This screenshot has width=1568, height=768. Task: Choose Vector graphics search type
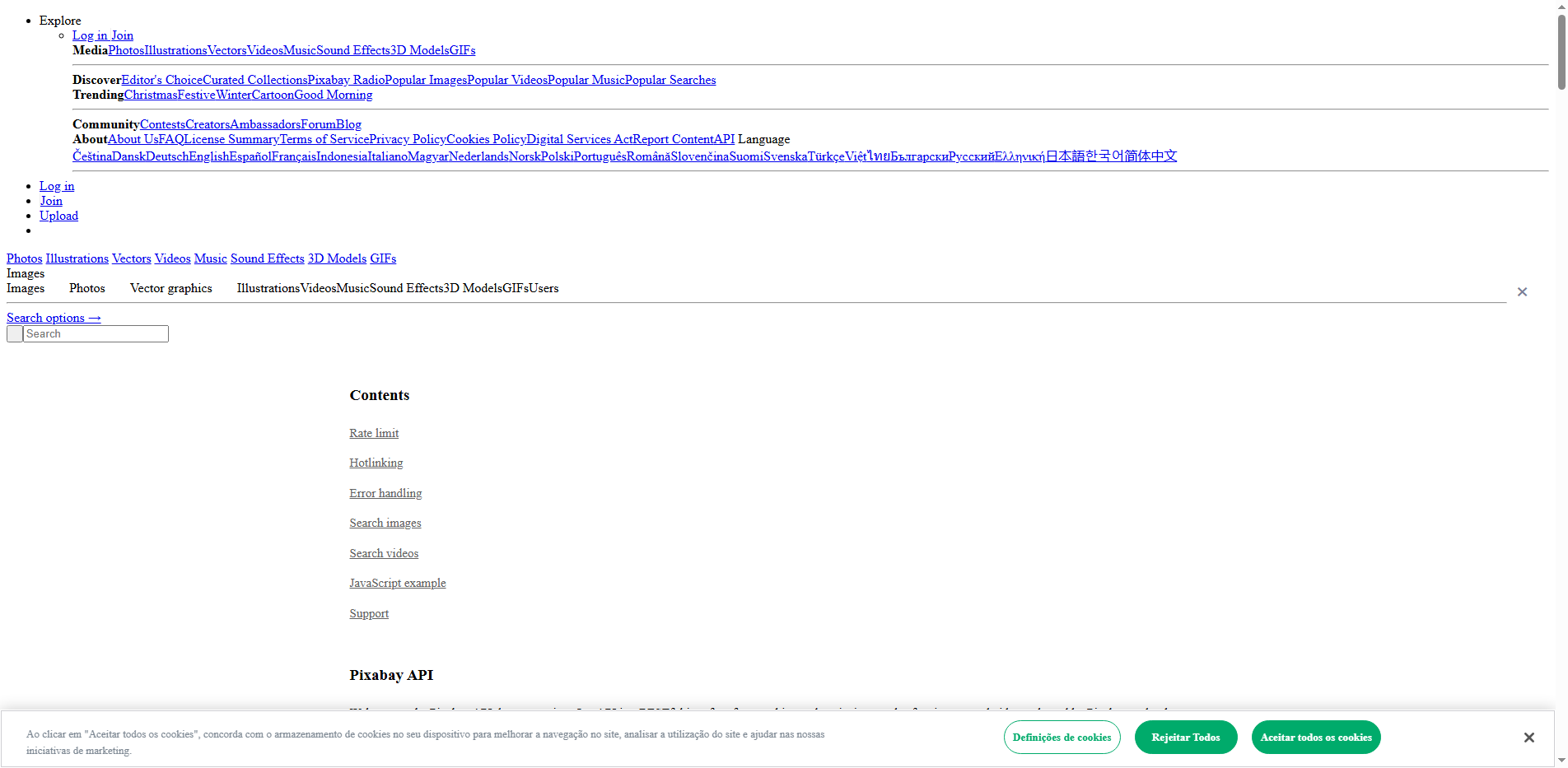[171, 288]
